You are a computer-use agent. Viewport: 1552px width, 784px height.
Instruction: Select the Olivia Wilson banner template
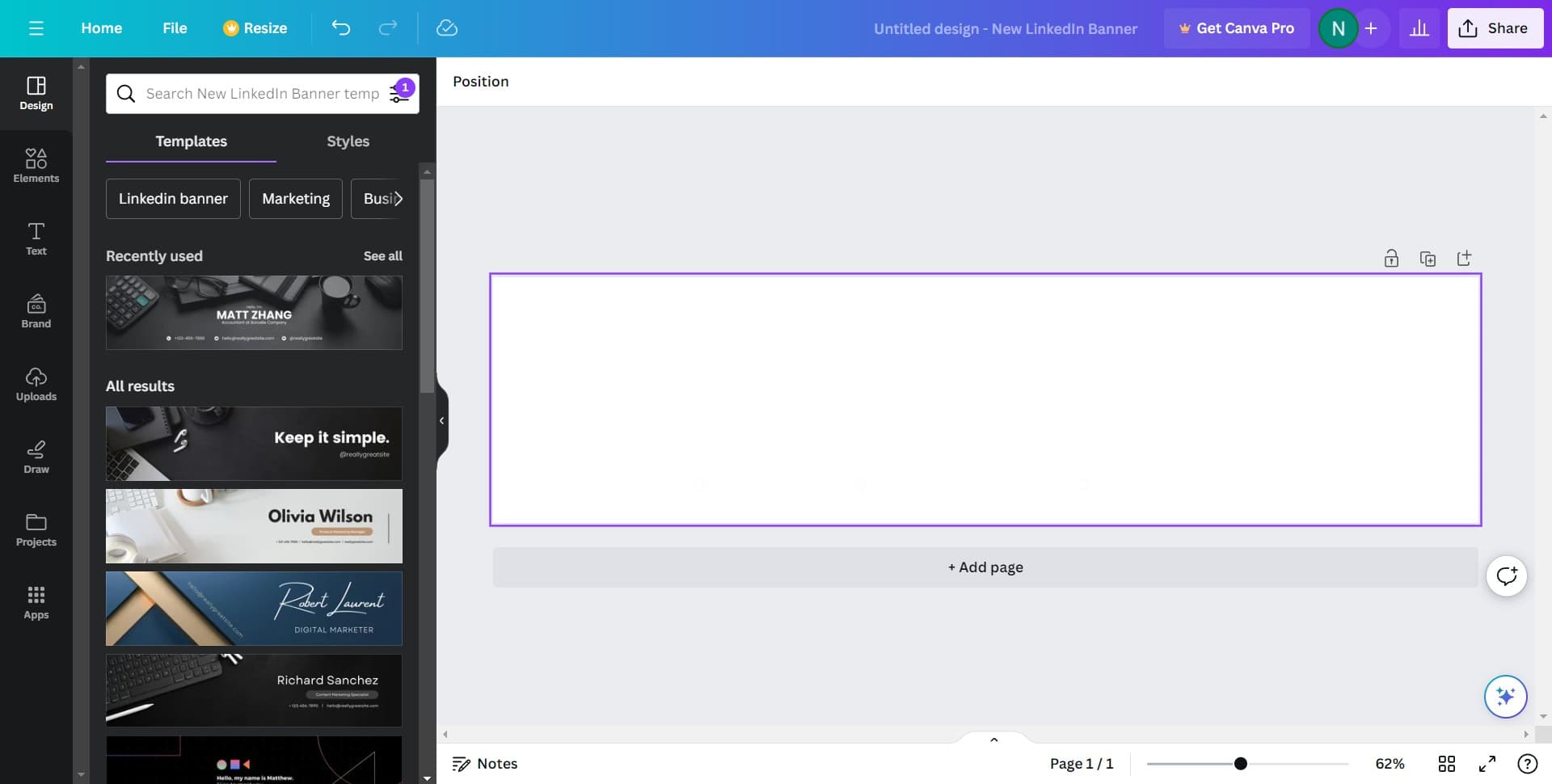pos(254,526)
